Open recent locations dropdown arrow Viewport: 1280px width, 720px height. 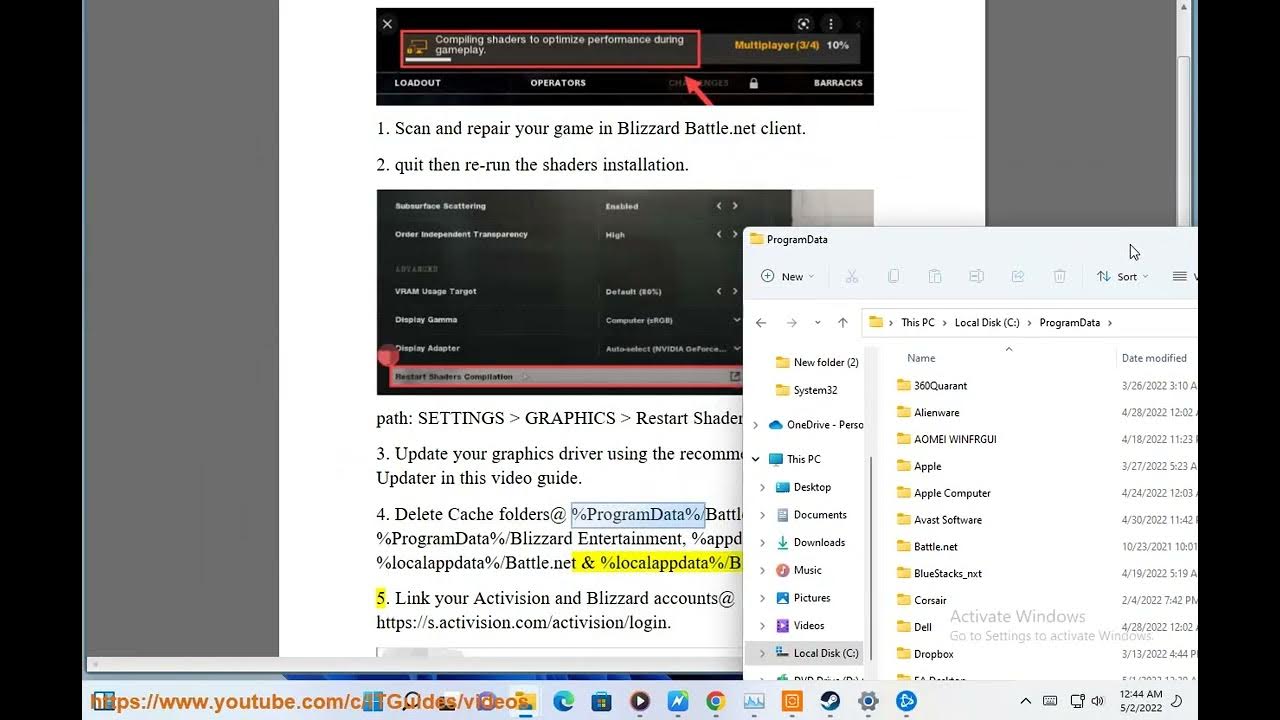coord(817,323)
